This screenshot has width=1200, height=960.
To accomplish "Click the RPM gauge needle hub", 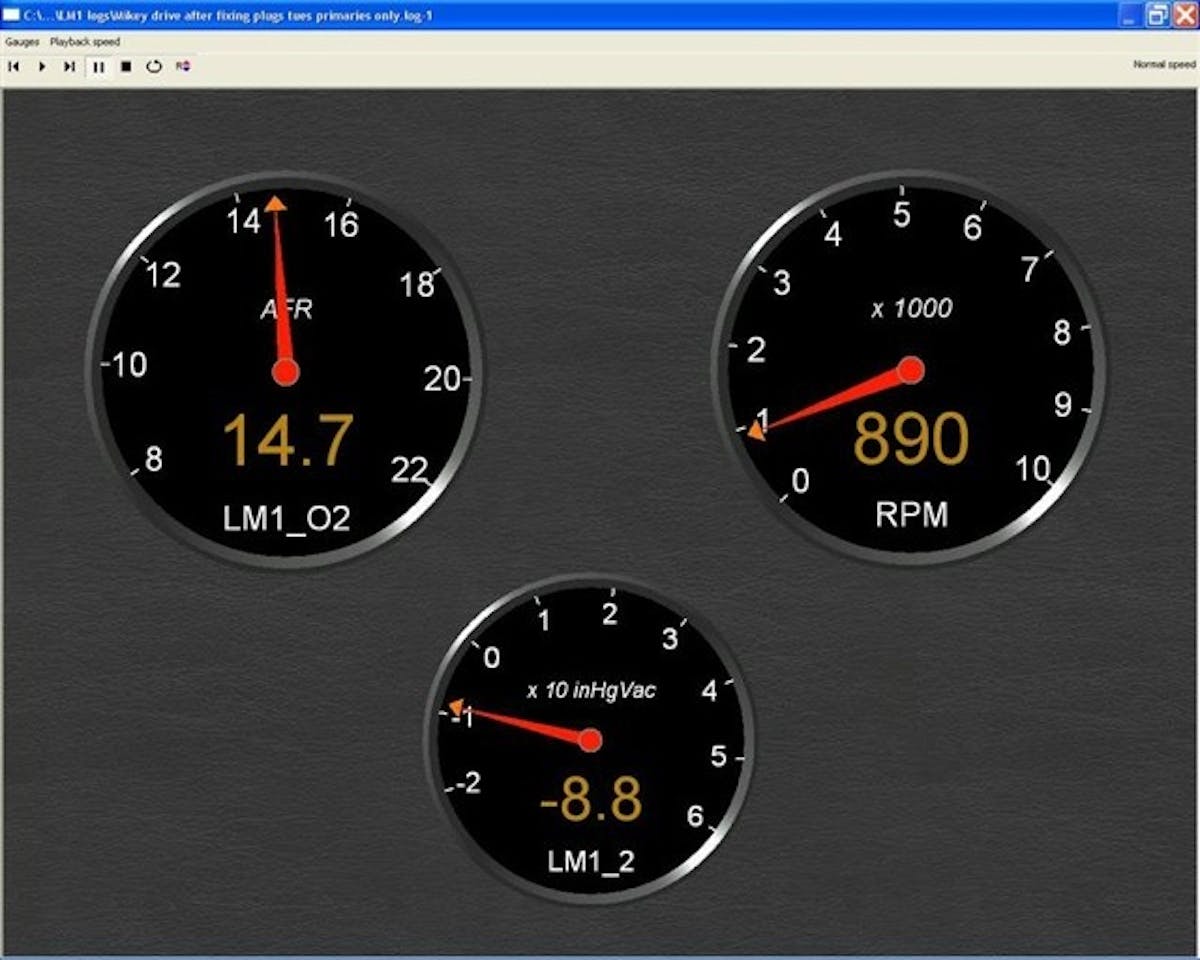I will (910, 370).
